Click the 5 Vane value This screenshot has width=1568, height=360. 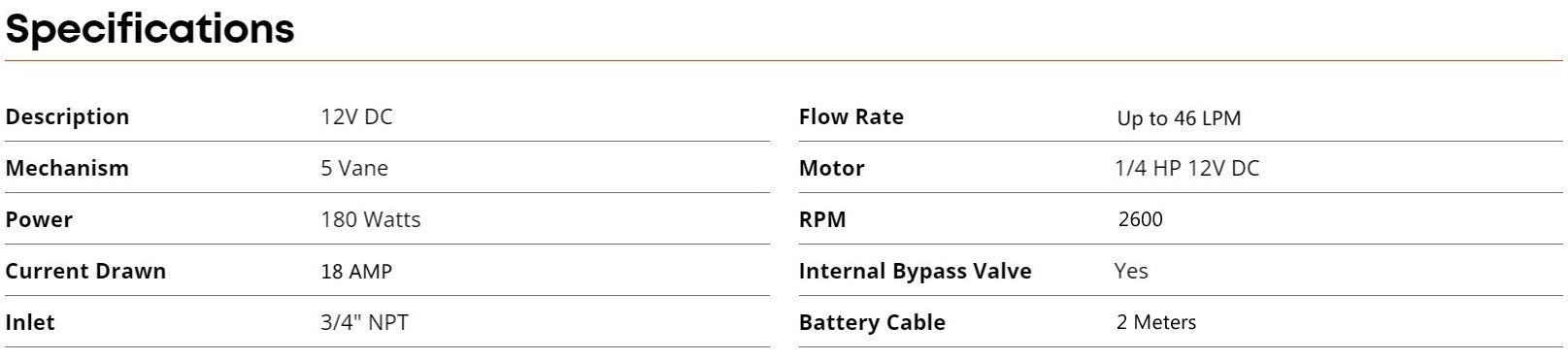(x=354, y=168)
